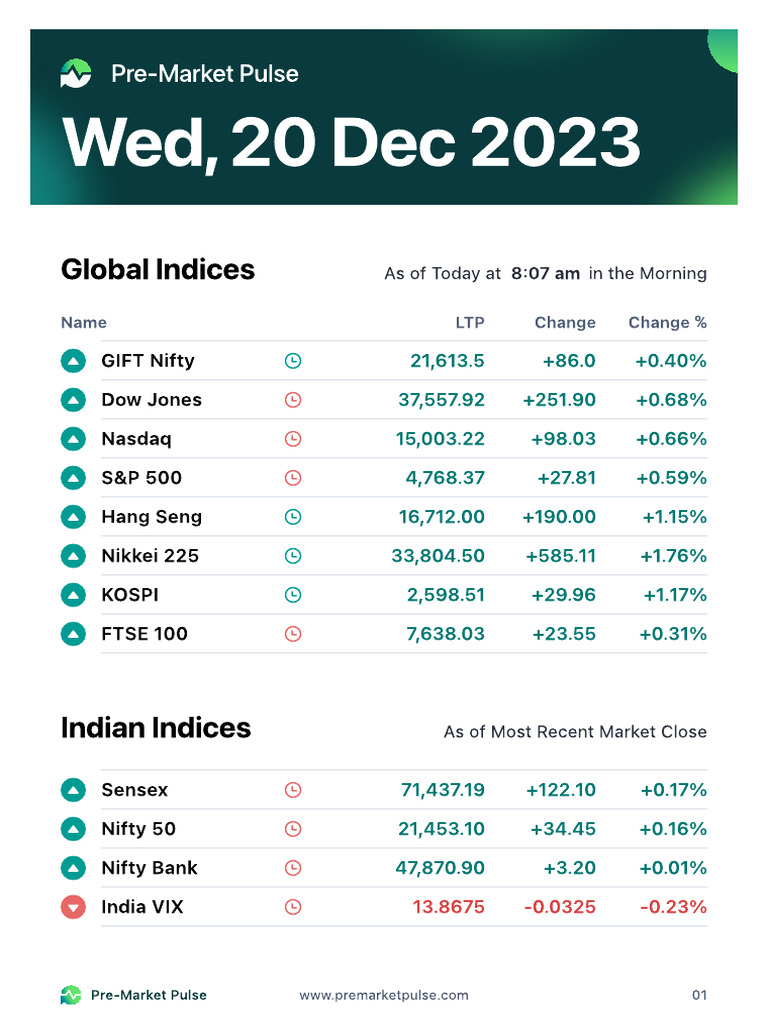The height and width of the screenshot is (1024, 768).
Task: Click the Name column header
Action: coord(84,323)
